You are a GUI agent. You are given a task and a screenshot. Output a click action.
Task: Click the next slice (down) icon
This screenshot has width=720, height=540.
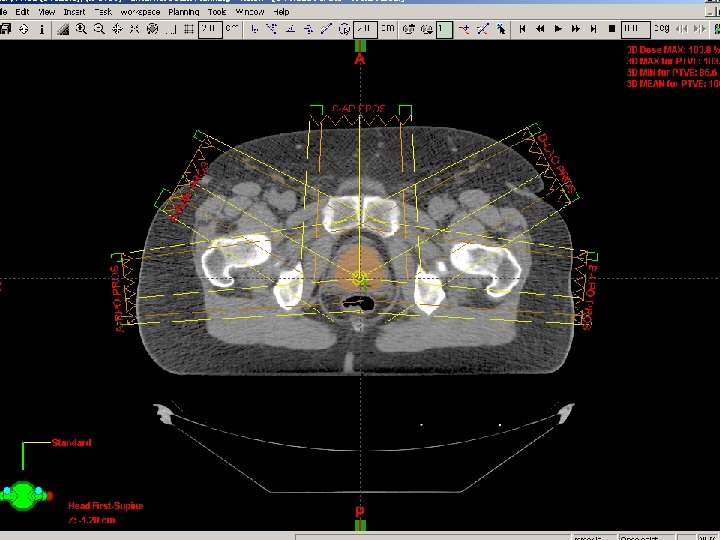[427, 29]
